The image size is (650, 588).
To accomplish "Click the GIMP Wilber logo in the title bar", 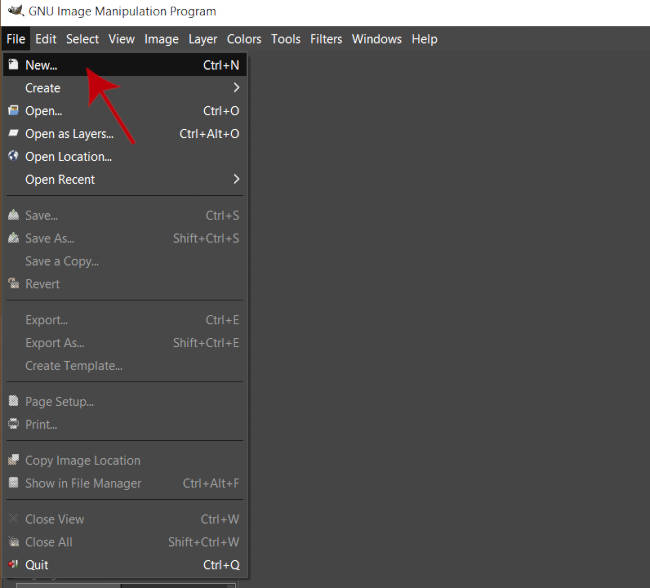I will click(x=16, y=10).
